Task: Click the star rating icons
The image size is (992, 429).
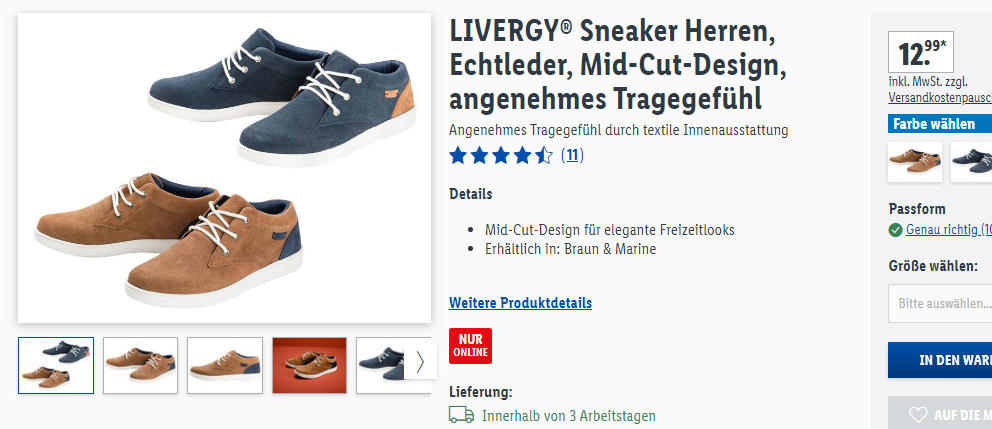Action: pos(501,155)
